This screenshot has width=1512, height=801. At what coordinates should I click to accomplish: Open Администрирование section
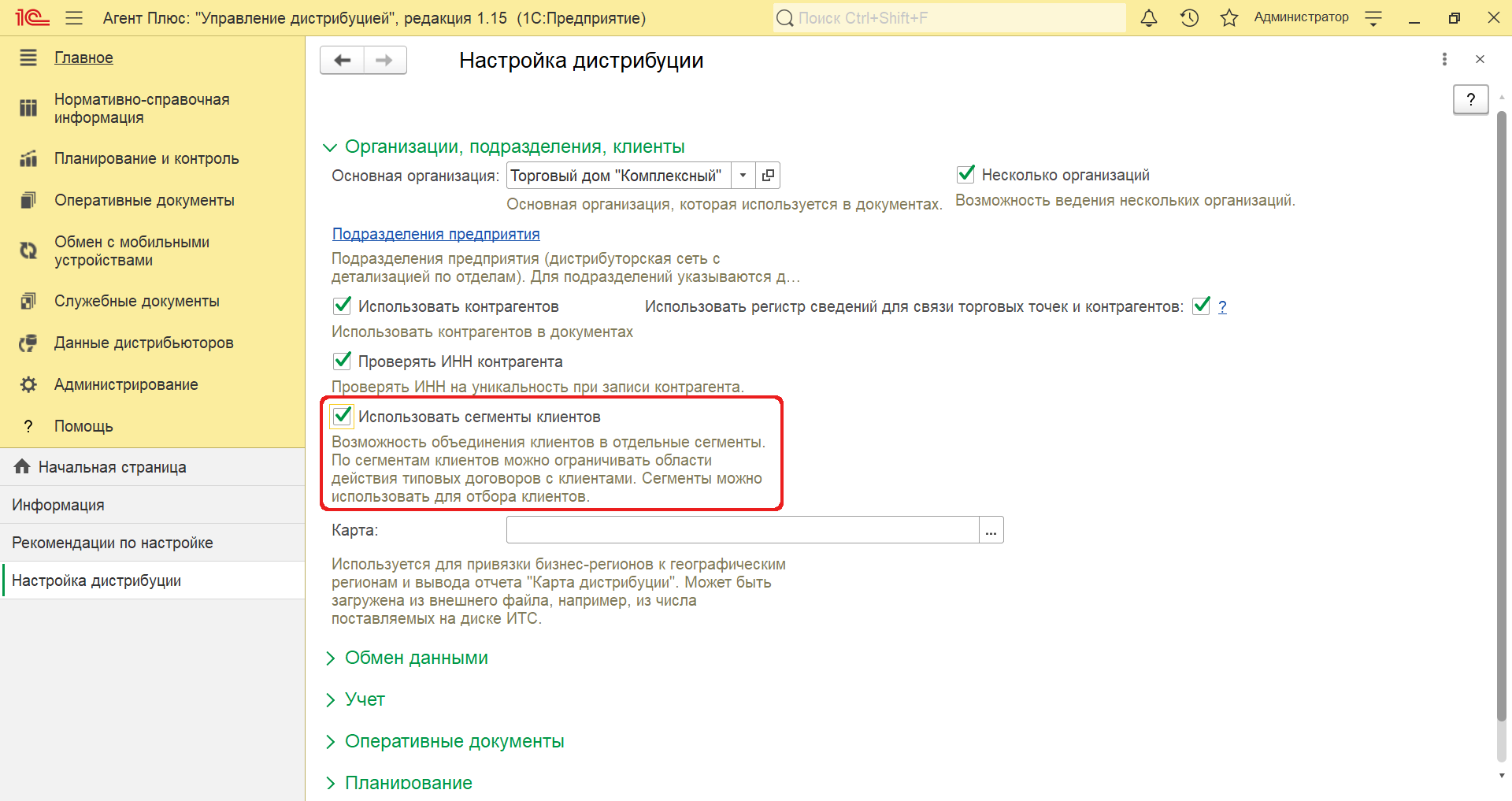(126, 384)
